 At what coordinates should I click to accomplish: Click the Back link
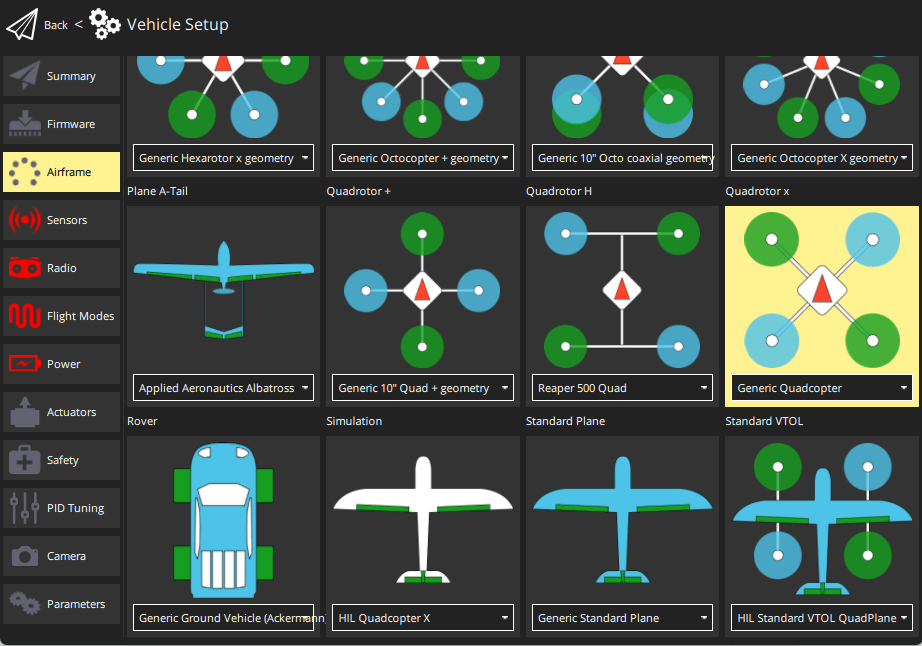(x=55, y=25)
